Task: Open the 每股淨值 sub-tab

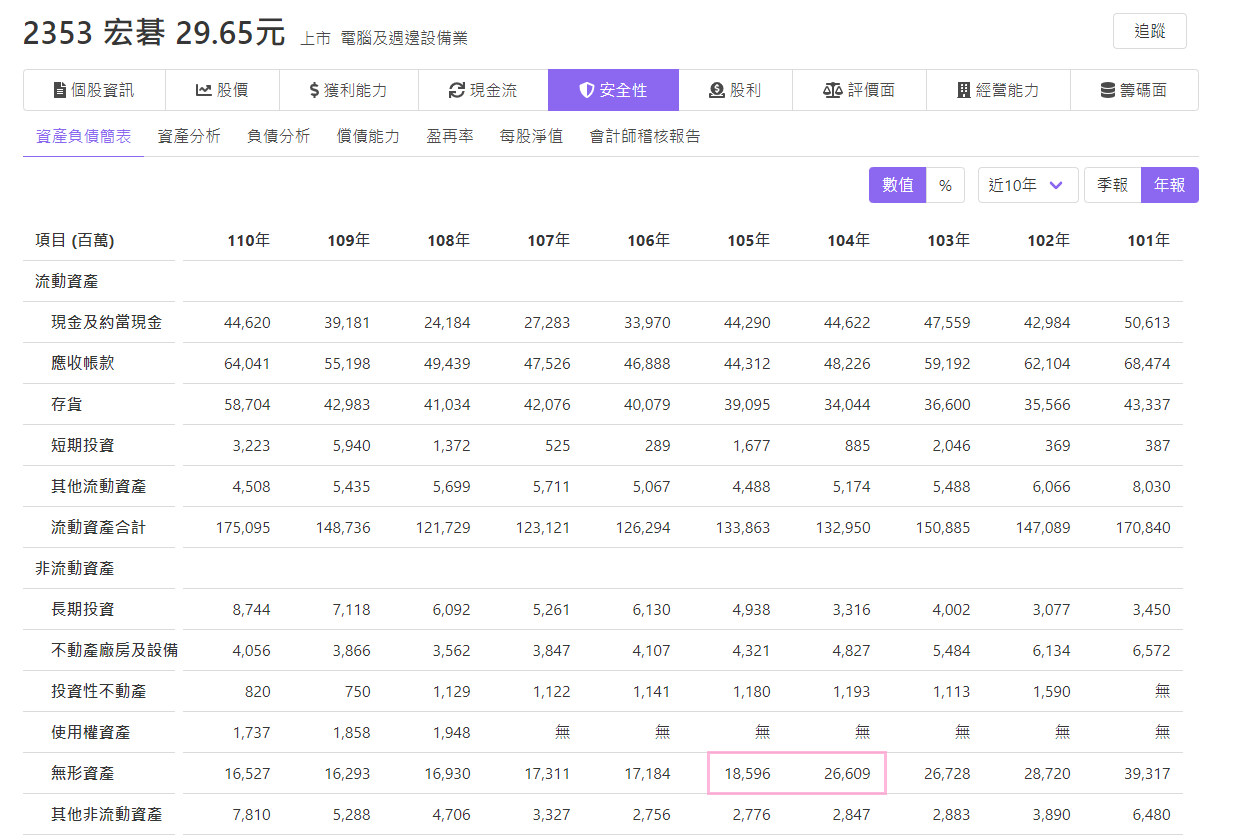Action: tap(531, 136)
